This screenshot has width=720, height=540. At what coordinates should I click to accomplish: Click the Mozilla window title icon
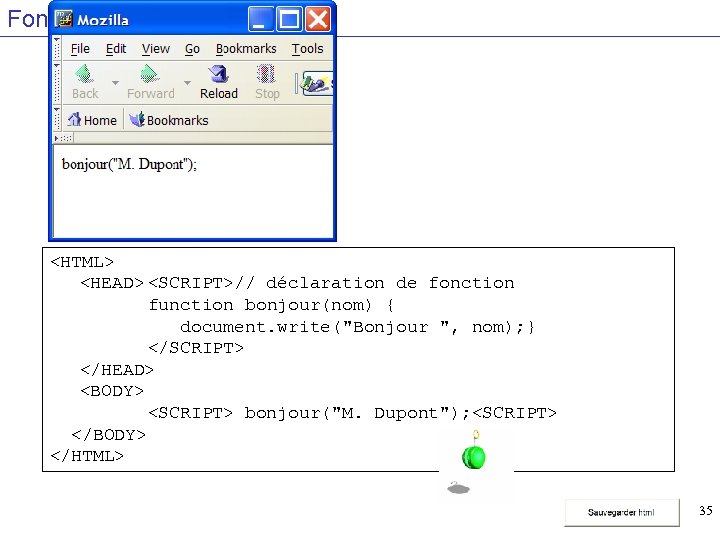click(x=63, y=19)
